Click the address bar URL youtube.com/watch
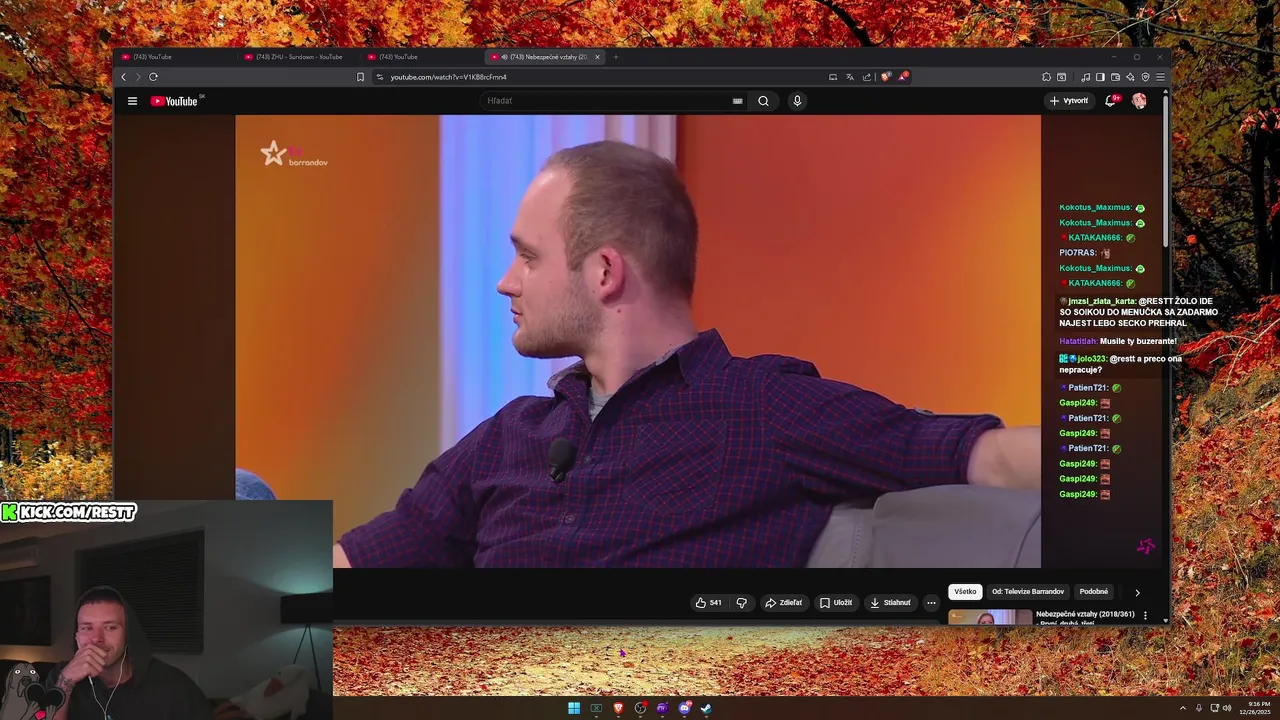Screen dimensions: 1280x720 (448, 77)
